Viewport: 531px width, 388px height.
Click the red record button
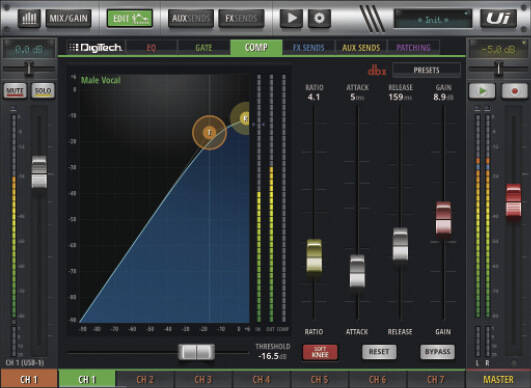(x=514, y=91)
